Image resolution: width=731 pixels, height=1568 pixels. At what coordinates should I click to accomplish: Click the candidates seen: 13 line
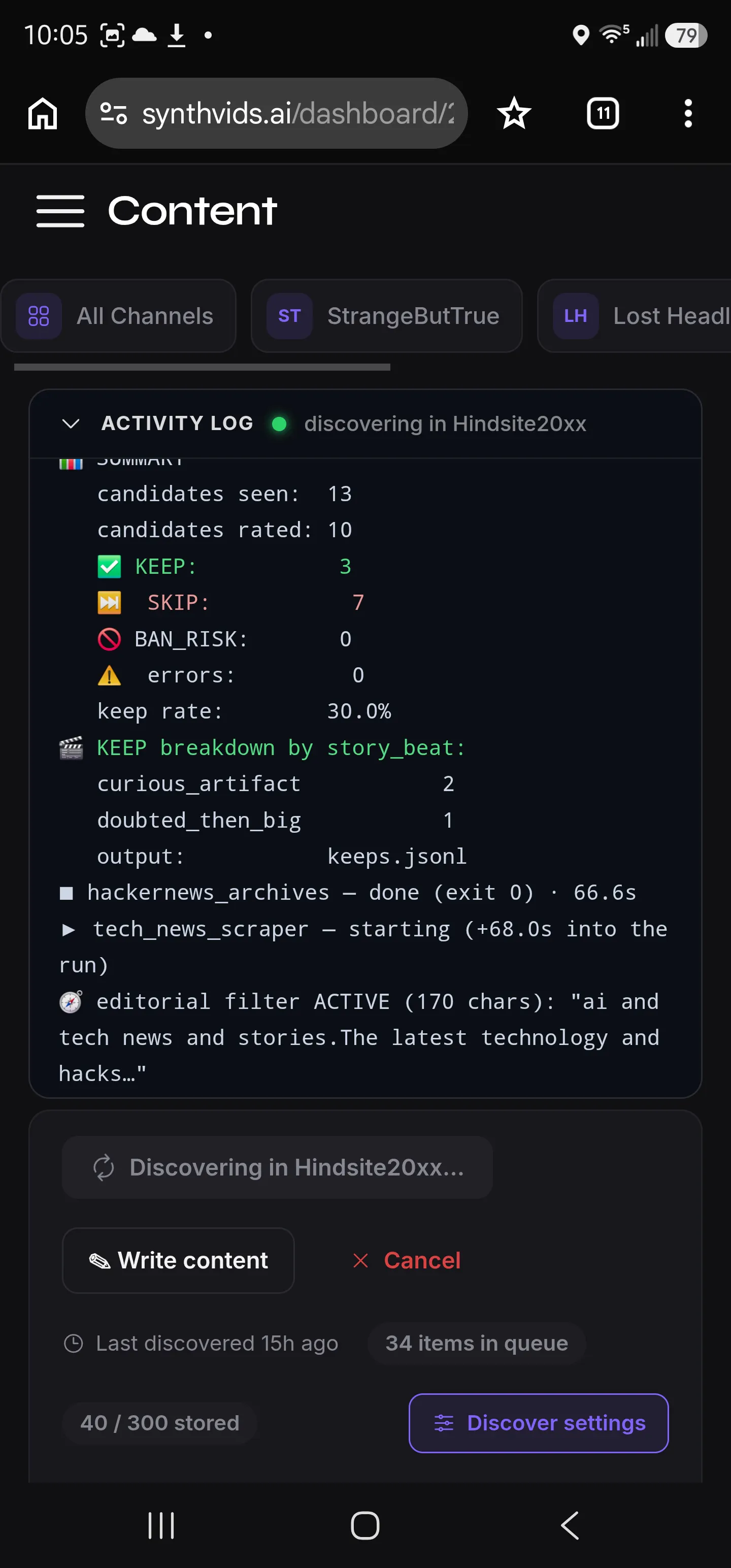pyautogui.click(x=224, y=494)
